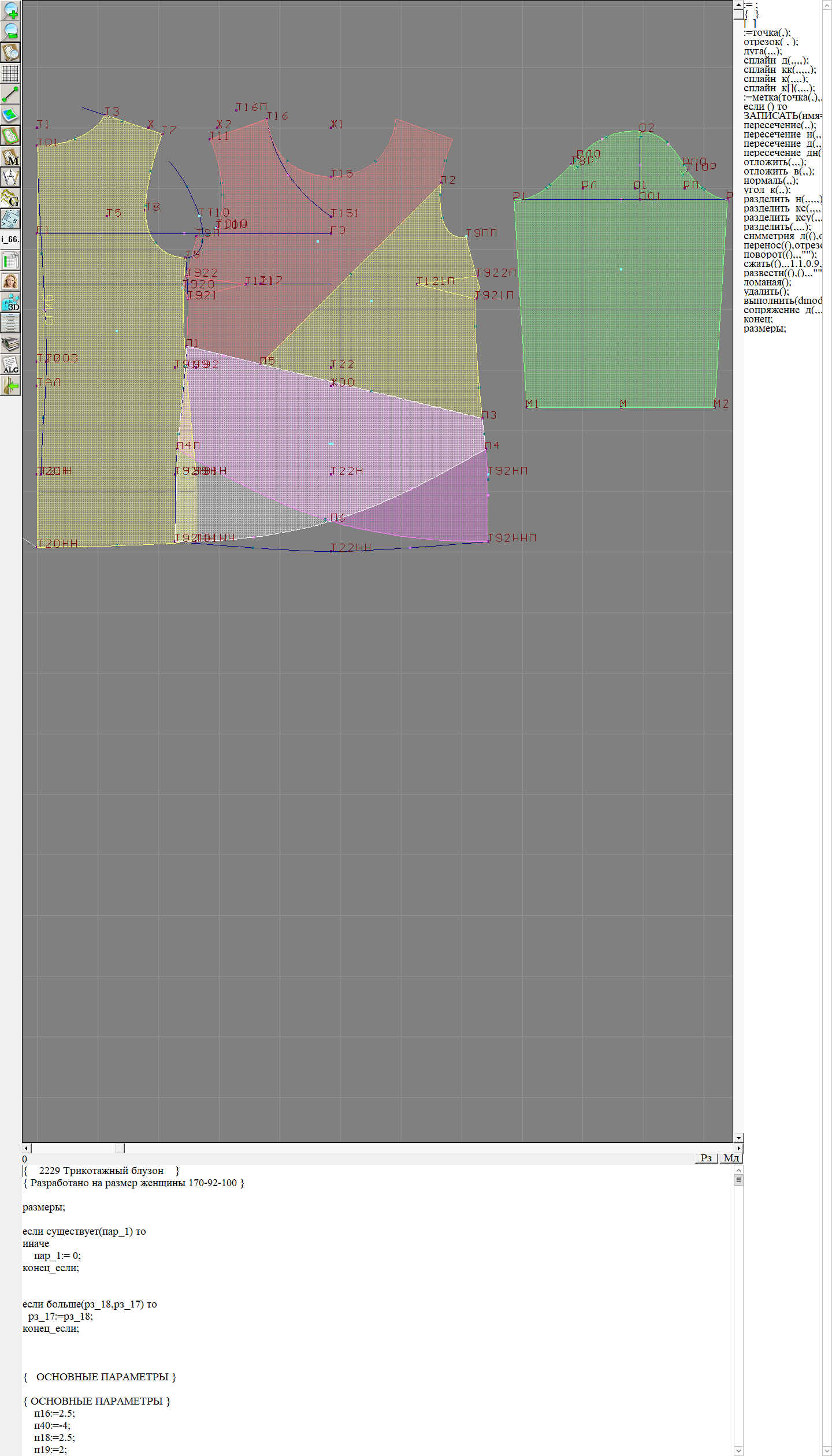Insert the 'отрезок( , );' operator from list
Image resolution: width=832 pixels, height=1456 pixels.
pyautogui.click(x=771, y=42)
